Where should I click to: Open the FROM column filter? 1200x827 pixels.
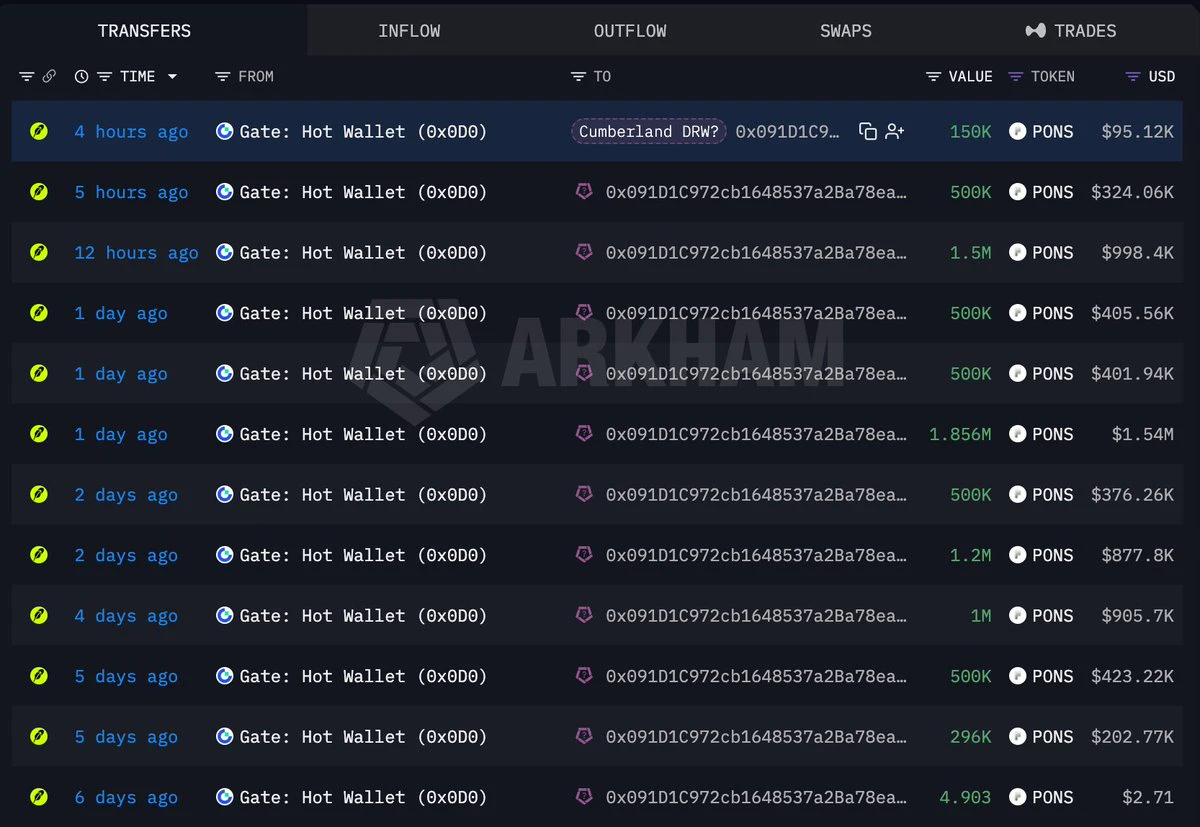[x=222, y=77]
